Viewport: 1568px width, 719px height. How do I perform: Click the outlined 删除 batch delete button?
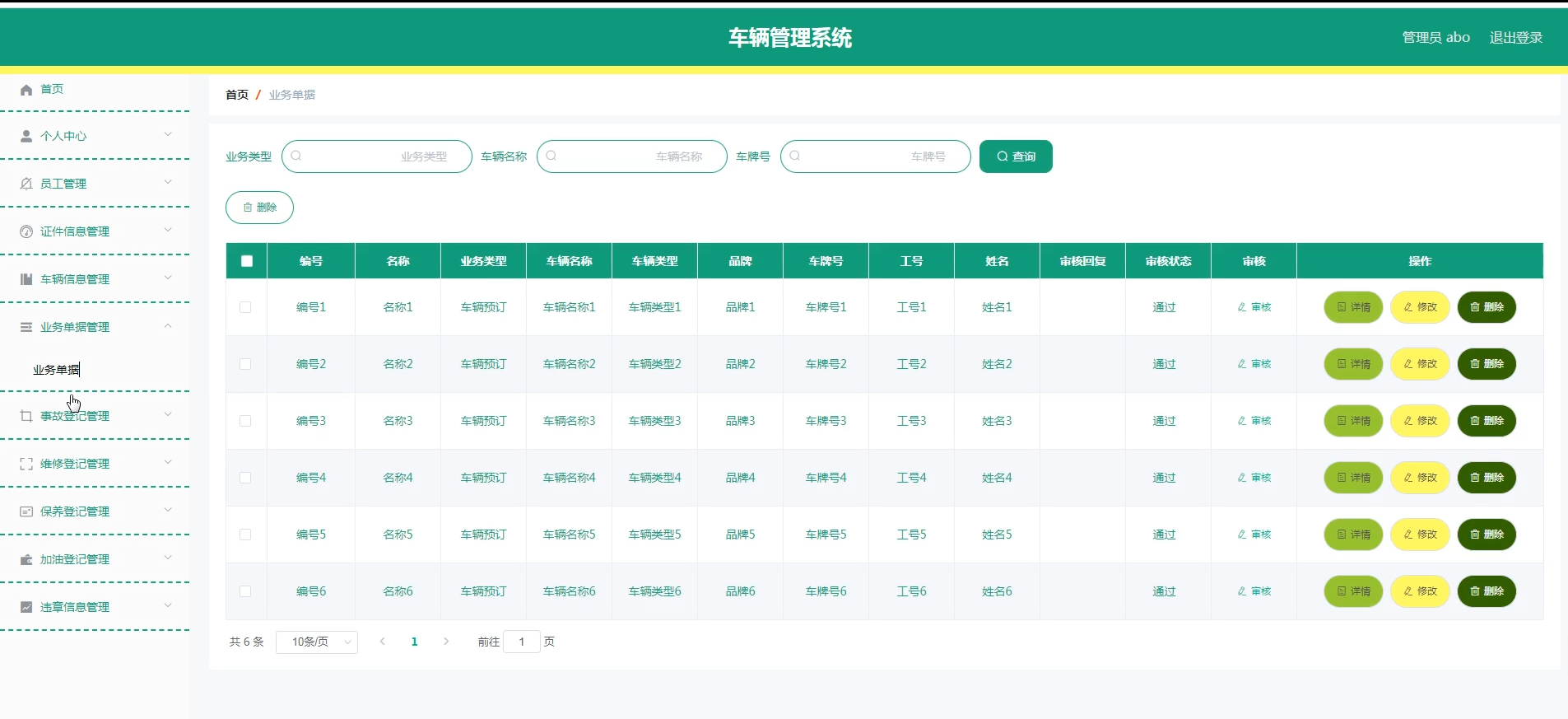259,208
